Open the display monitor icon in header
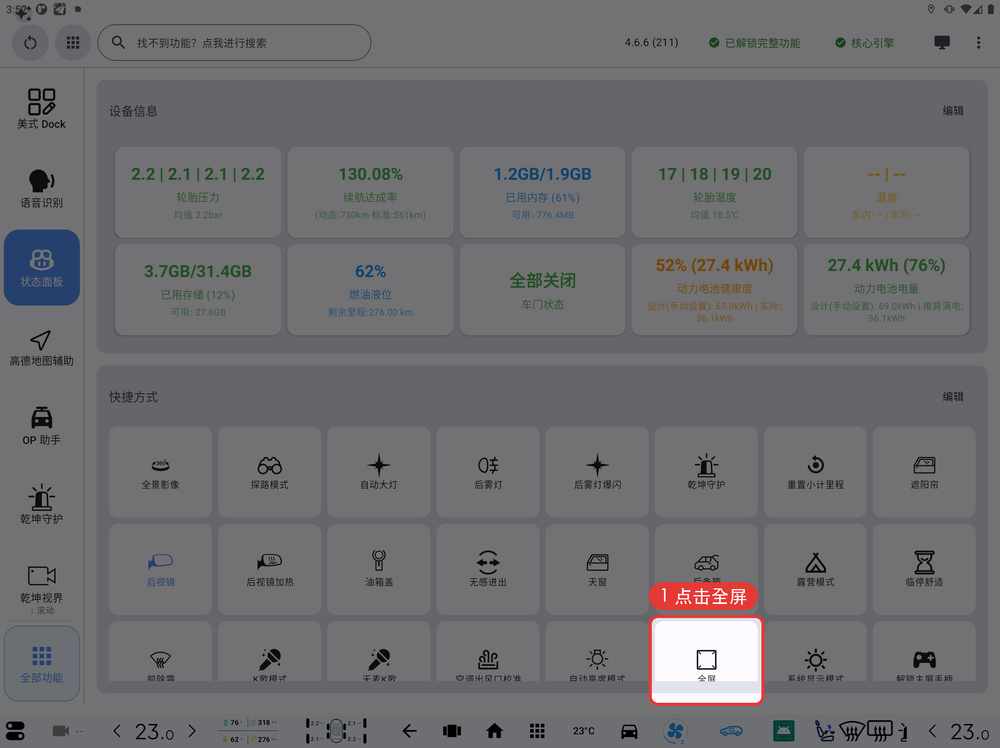Image resolution: width=1000 pixels, height=748 pixels. pyautogui.click(x=942, y=43)
